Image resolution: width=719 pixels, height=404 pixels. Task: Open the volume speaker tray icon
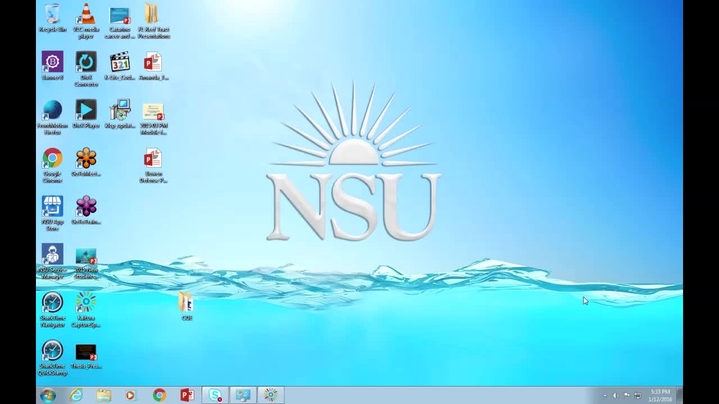[615, 395]
